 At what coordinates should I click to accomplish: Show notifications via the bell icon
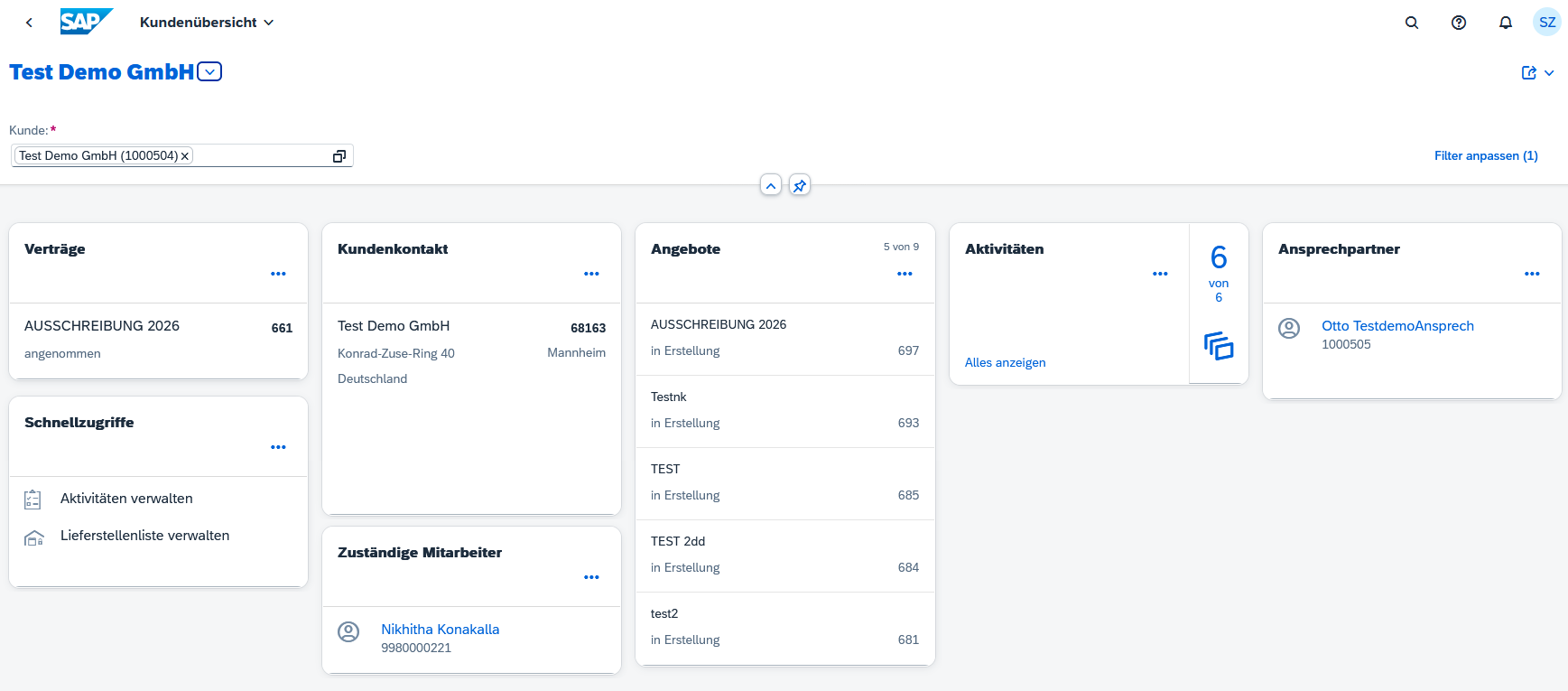click(1506, 23)
